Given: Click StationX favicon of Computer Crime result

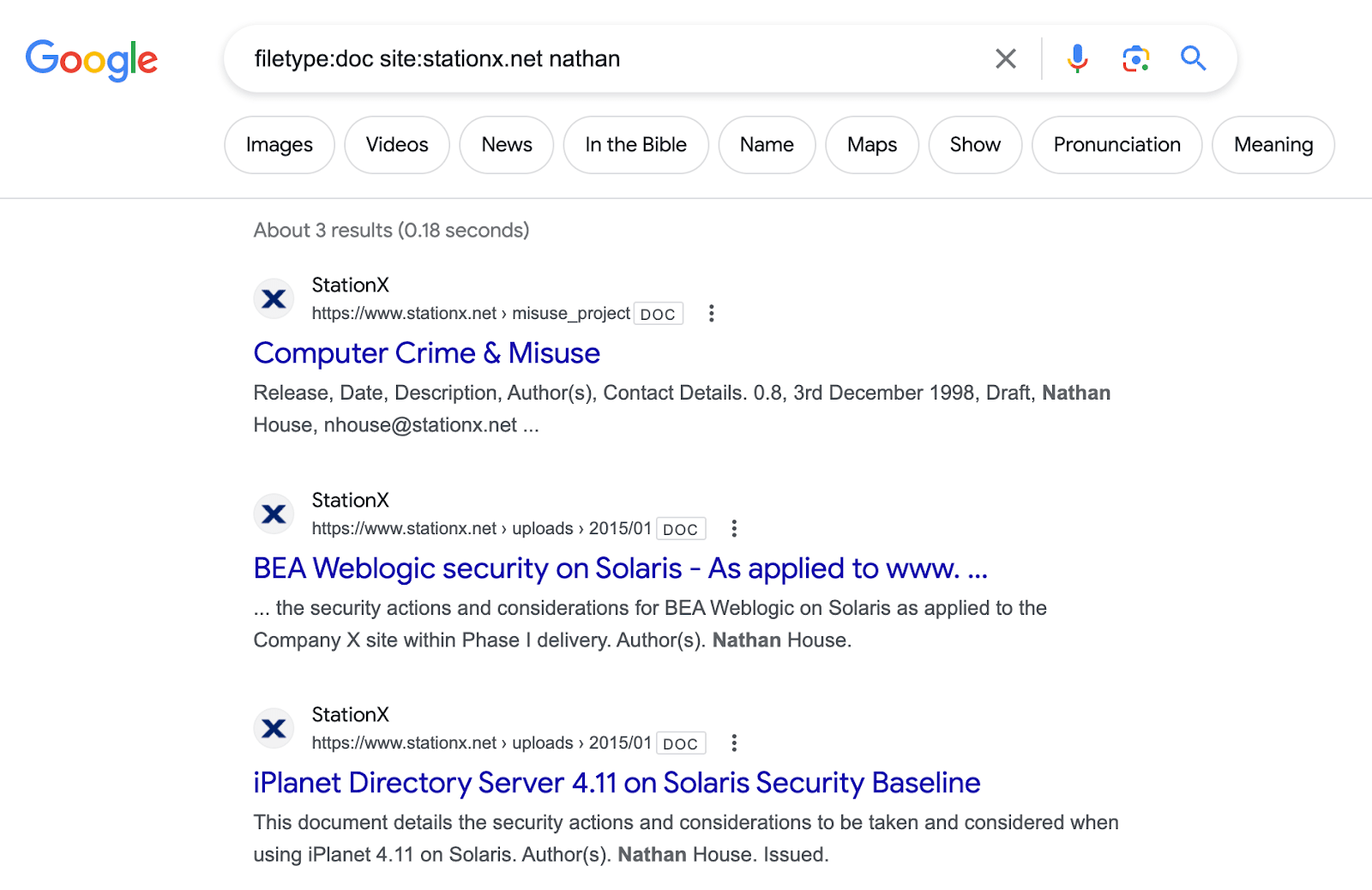Looking at the screenshot, I should pyautogui.click(x=274, y=299).
